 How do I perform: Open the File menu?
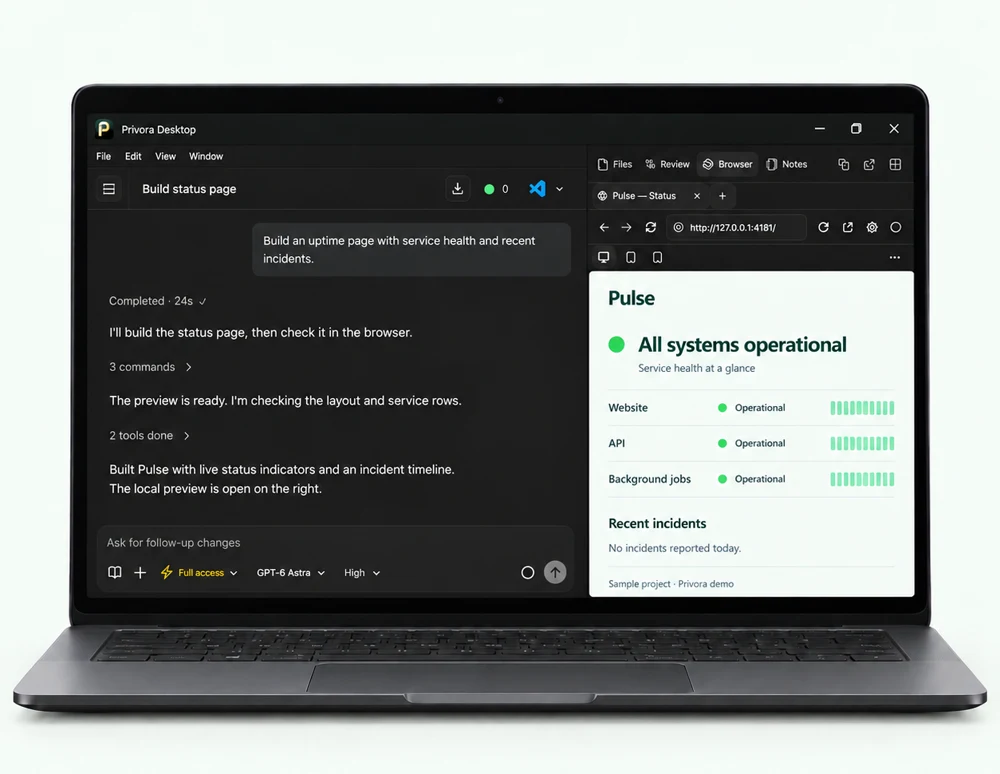point(103,156)
